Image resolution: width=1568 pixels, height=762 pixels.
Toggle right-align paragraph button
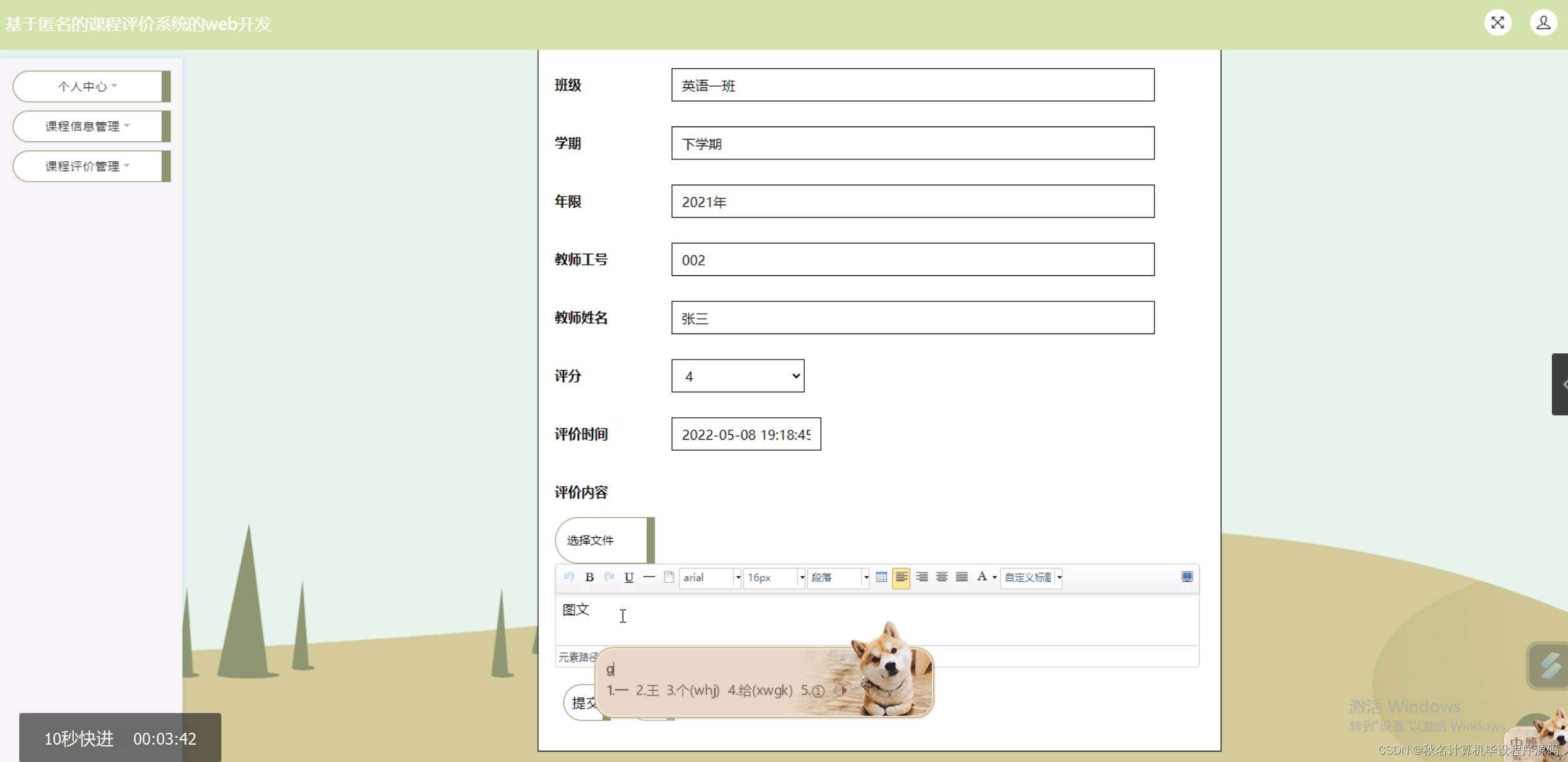(921, 577)
